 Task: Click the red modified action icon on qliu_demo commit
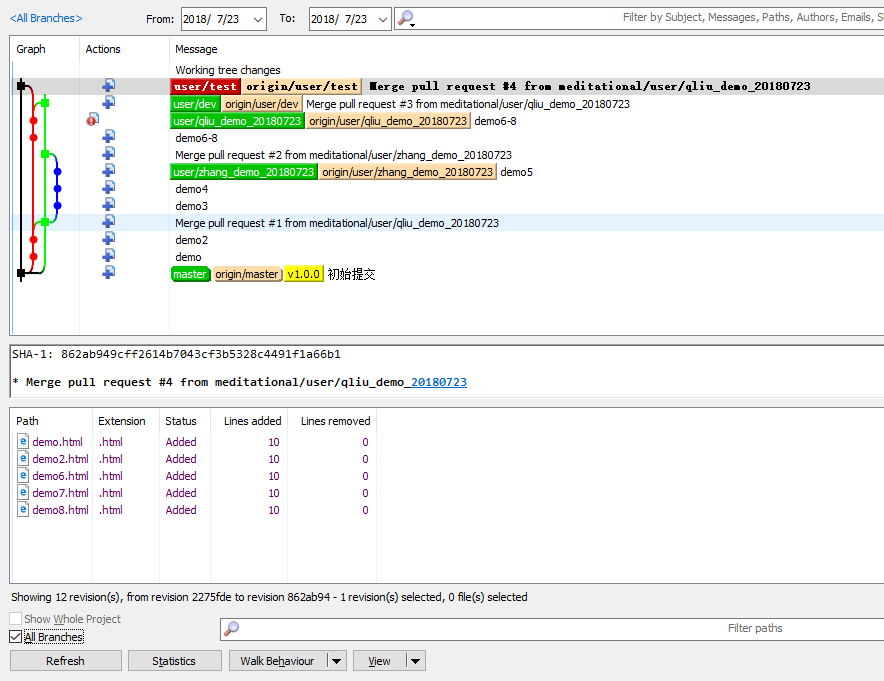(x=92, y=120)
